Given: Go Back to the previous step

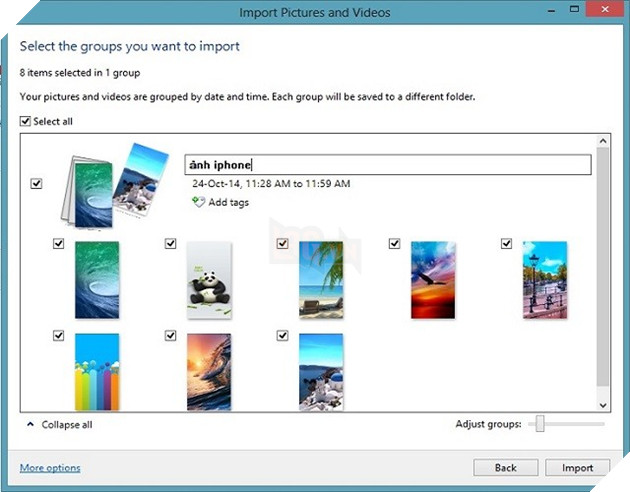Looking at the screenshot, I should click(505, 467).
